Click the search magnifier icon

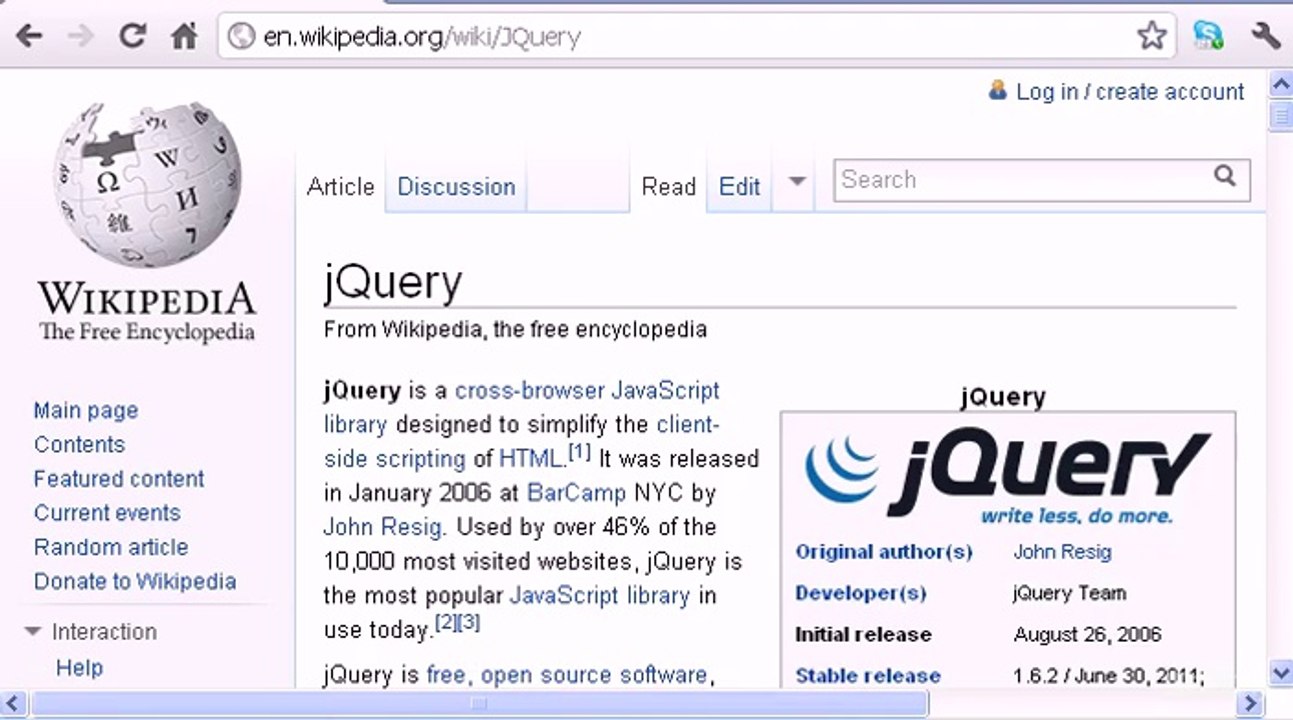tap(1225, 176)
